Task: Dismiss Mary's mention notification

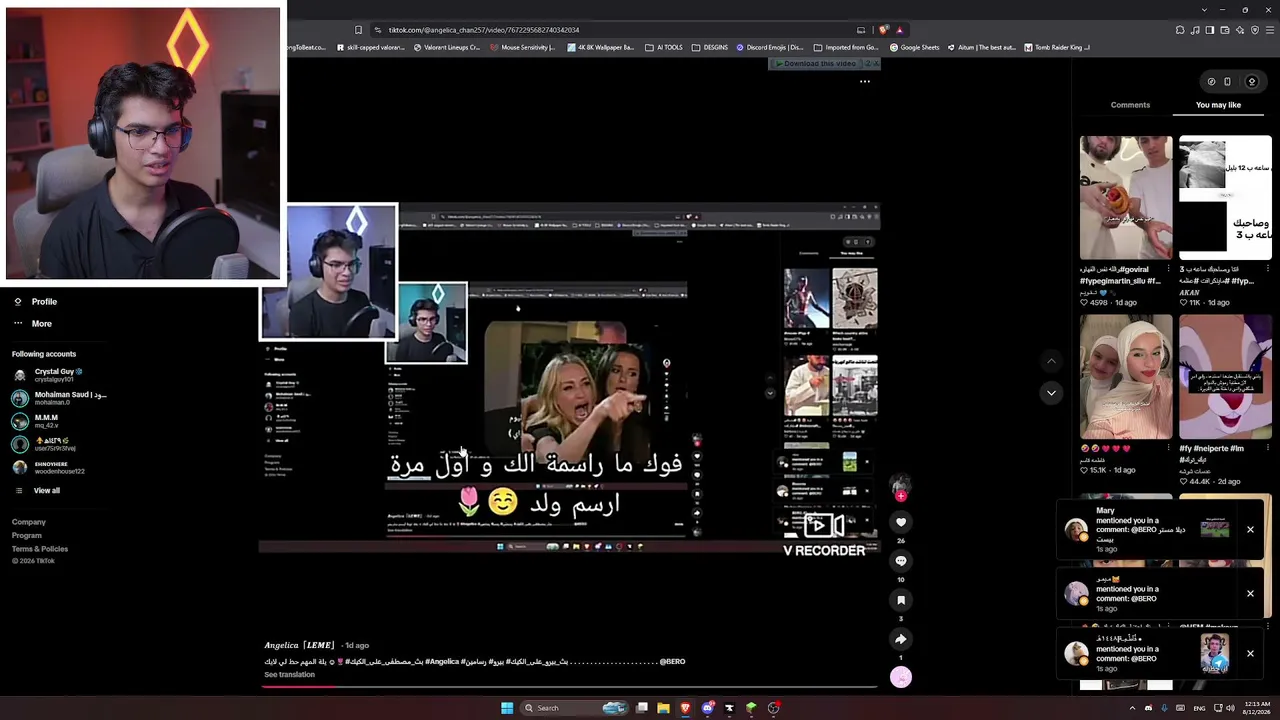Action: tap(1250, 529)
